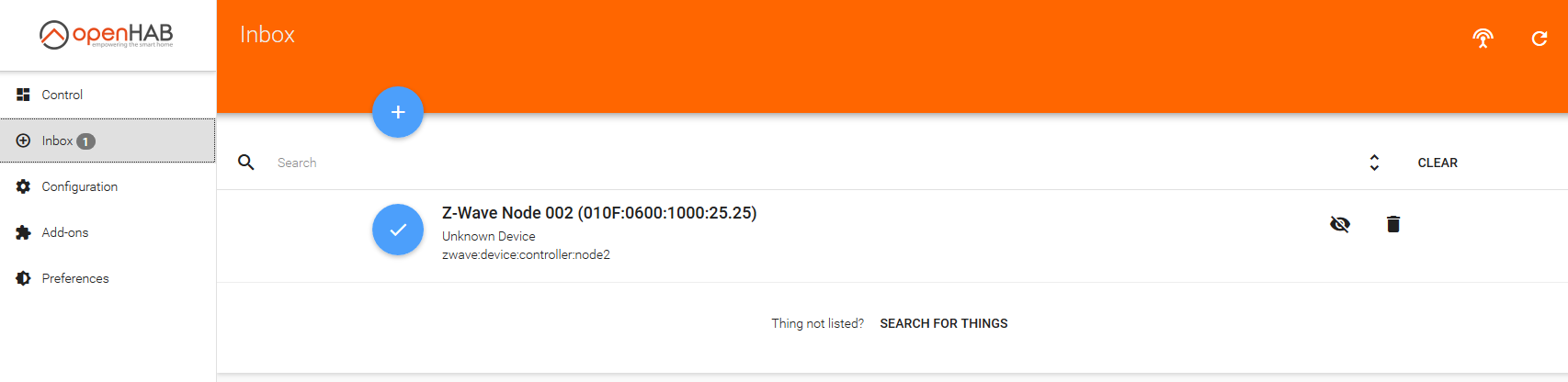Click the Inbox page header title
The width and height of the screenshot is (1568, 382).
[267, 35]
